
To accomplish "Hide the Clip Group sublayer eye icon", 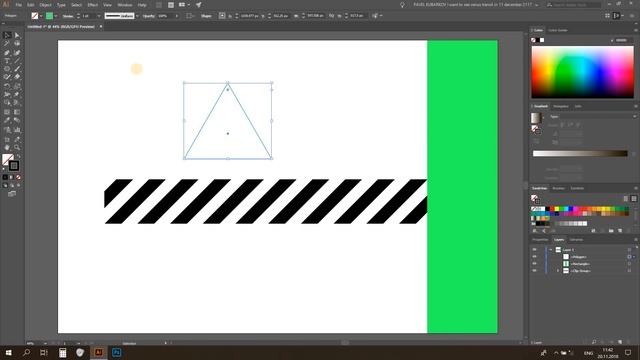I will [534, 271].
